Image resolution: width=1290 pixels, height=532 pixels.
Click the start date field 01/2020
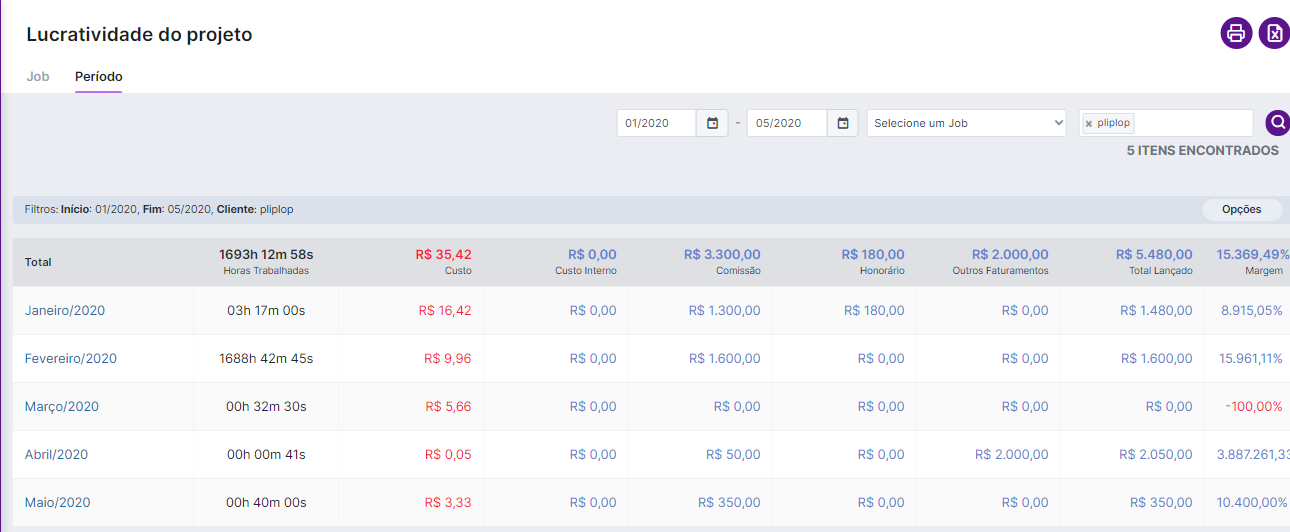click(657, 123)
